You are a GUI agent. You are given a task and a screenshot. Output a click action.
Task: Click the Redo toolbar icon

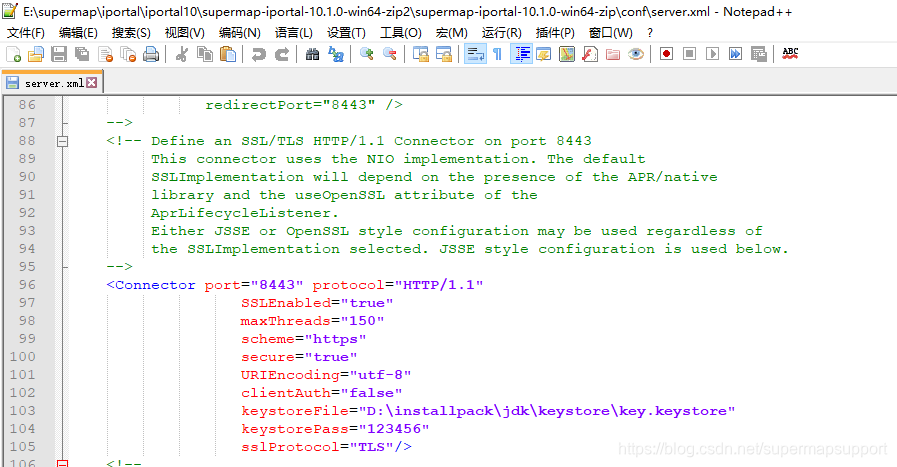tap(281, 54)
